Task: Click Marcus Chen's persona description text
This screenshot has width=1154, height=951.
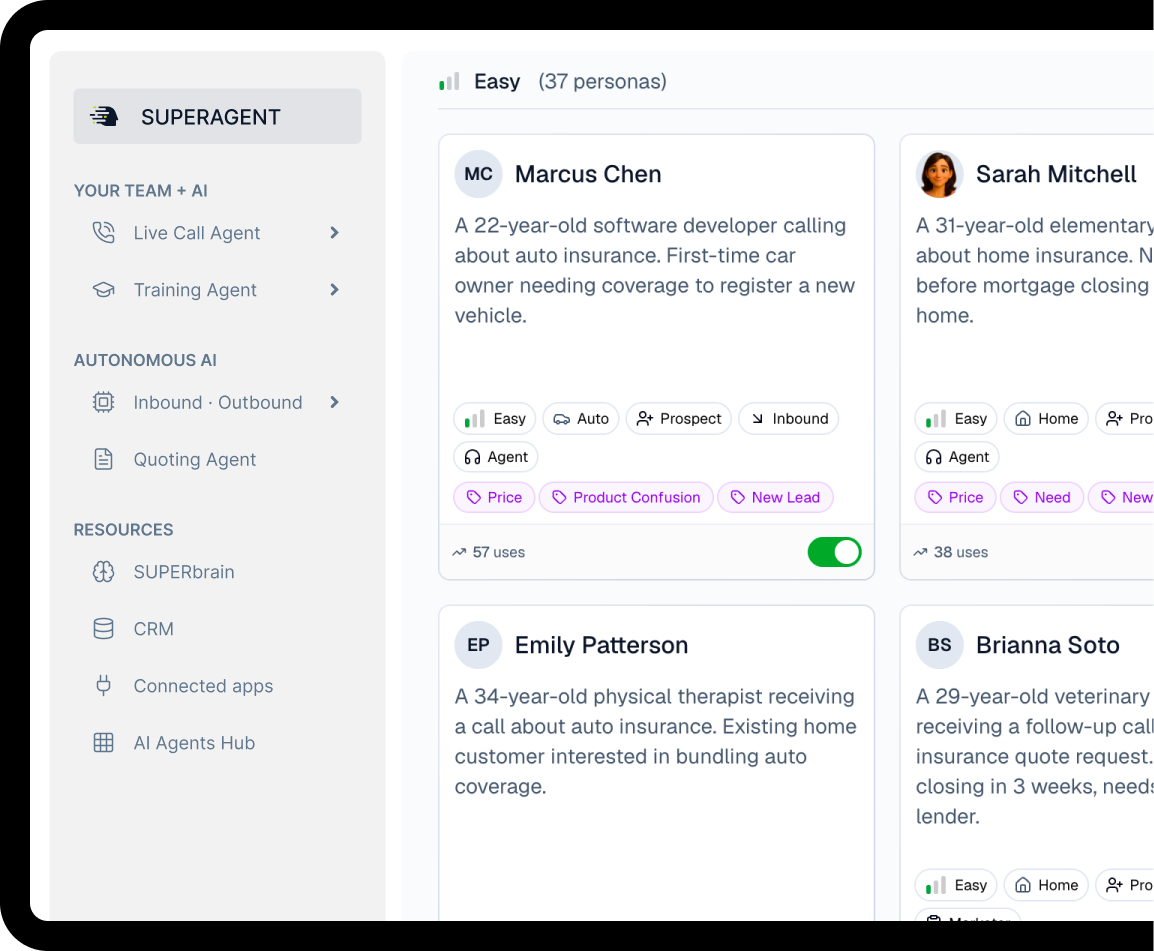Action: point(655,270)
